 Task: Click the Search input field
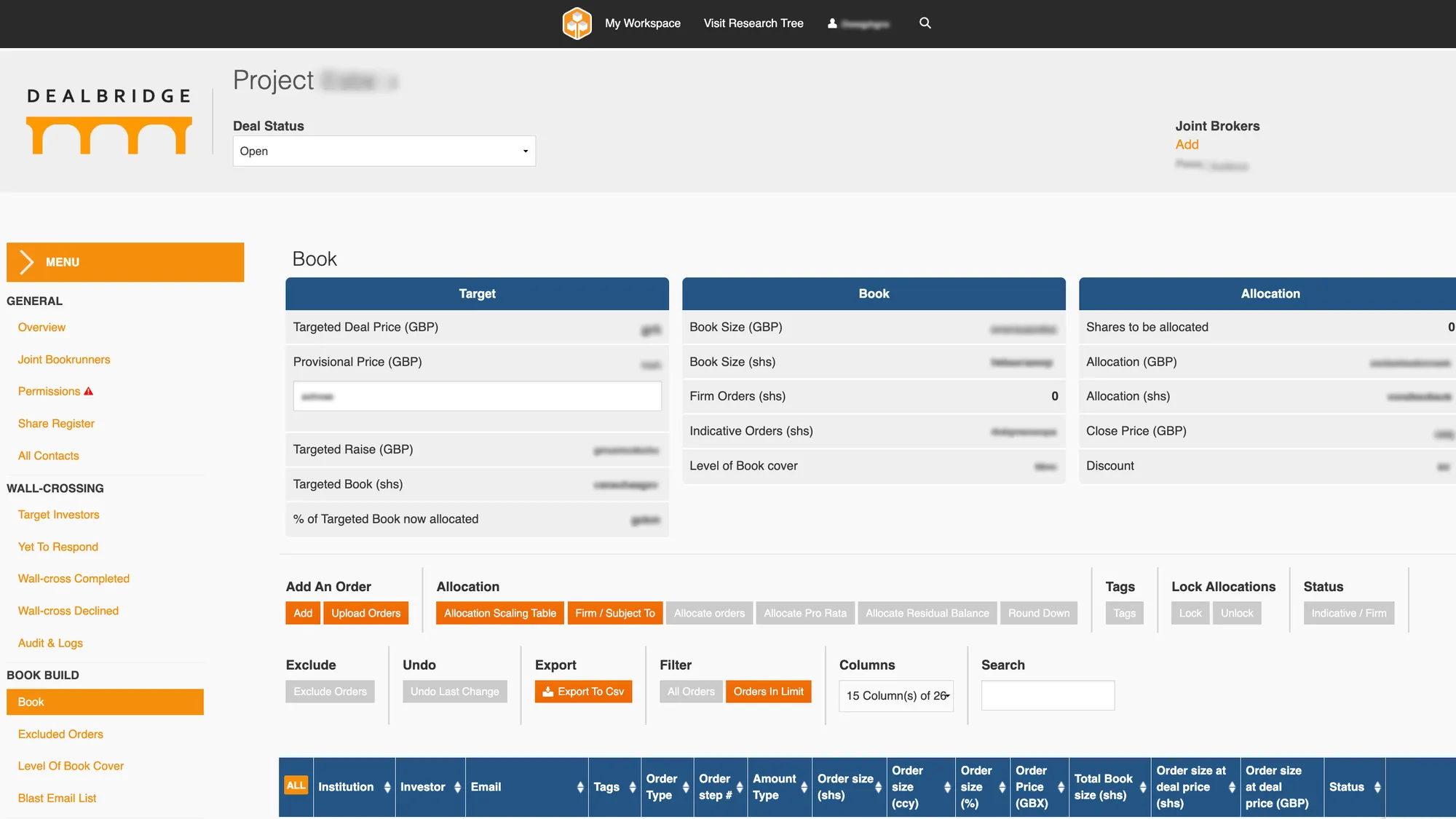[x=1048, y=696]
